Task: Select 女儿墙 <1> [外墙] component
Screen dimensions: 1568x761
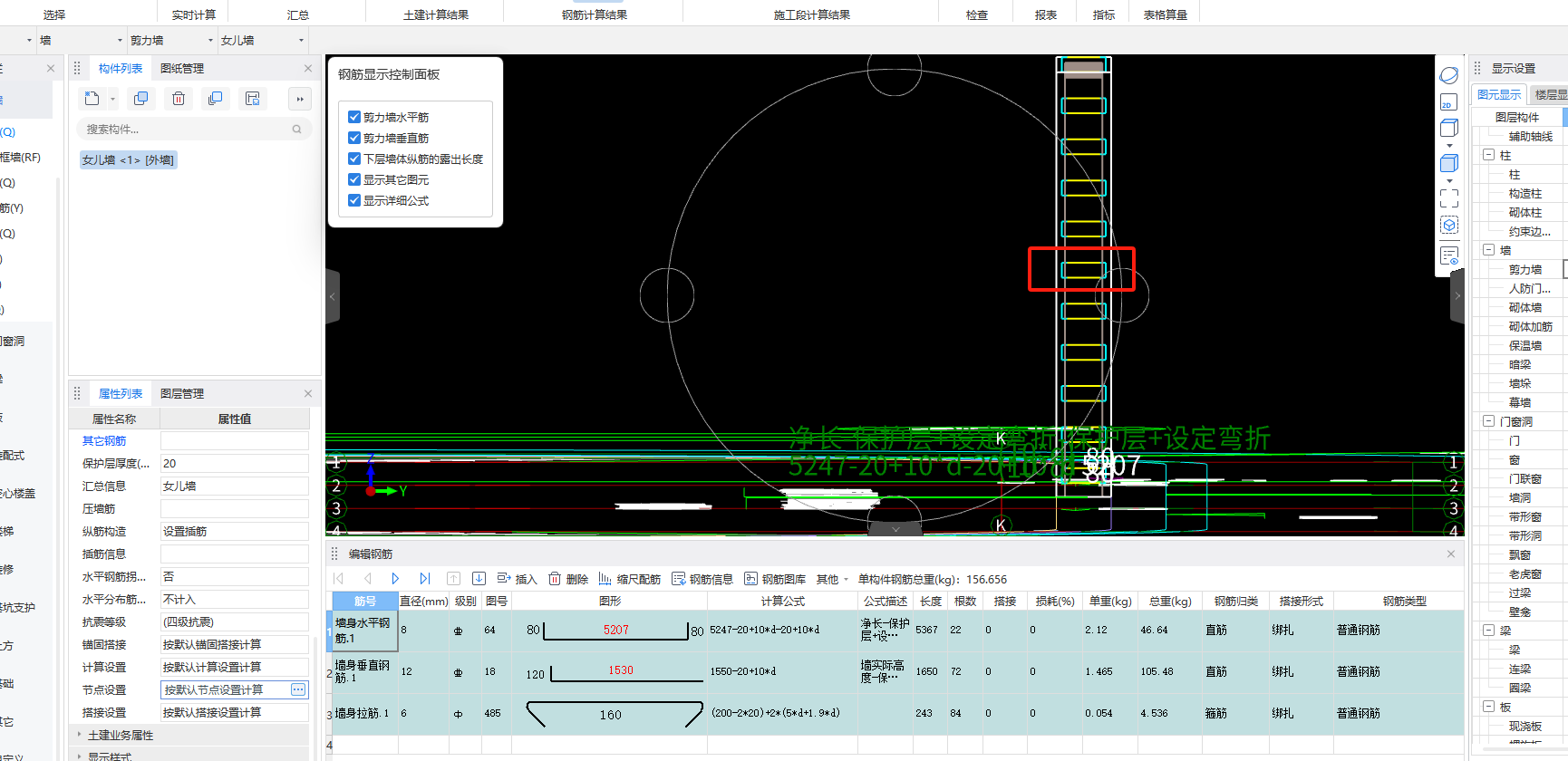Action: (x=128, y=159)
